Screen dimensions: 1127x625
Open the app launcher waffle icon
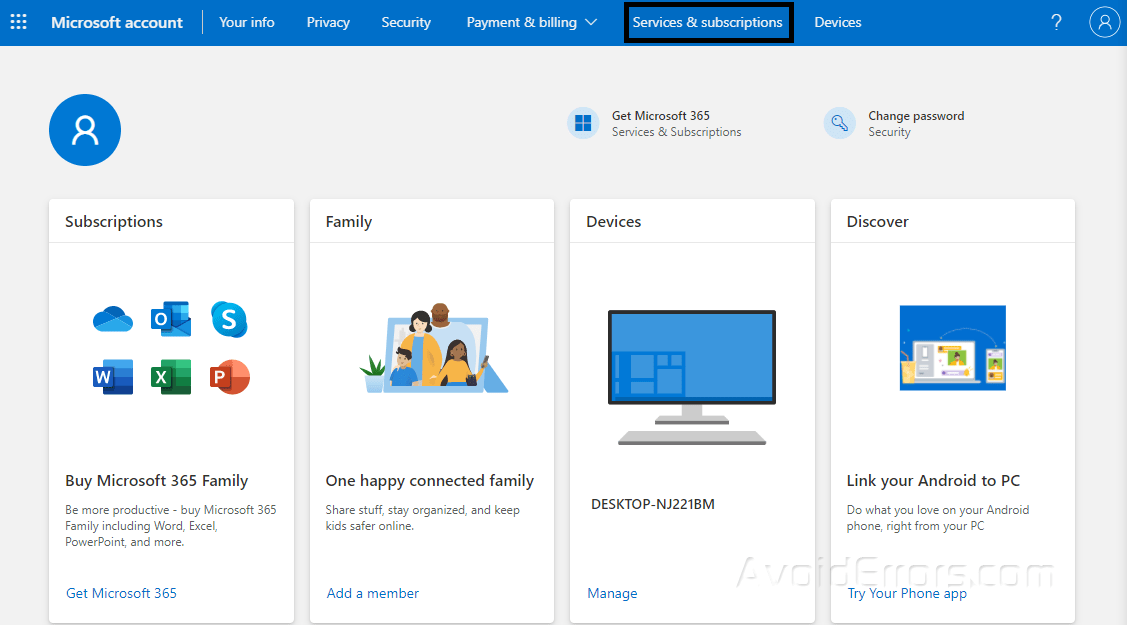click(19, 22)
